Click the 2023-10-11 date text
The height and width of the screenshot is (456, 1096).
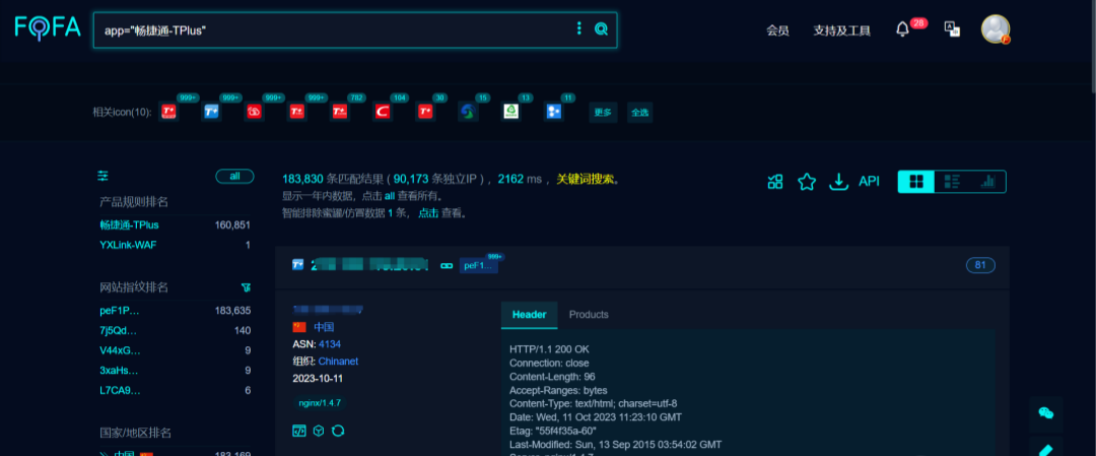pyautogui.click(x=318, y=378)
